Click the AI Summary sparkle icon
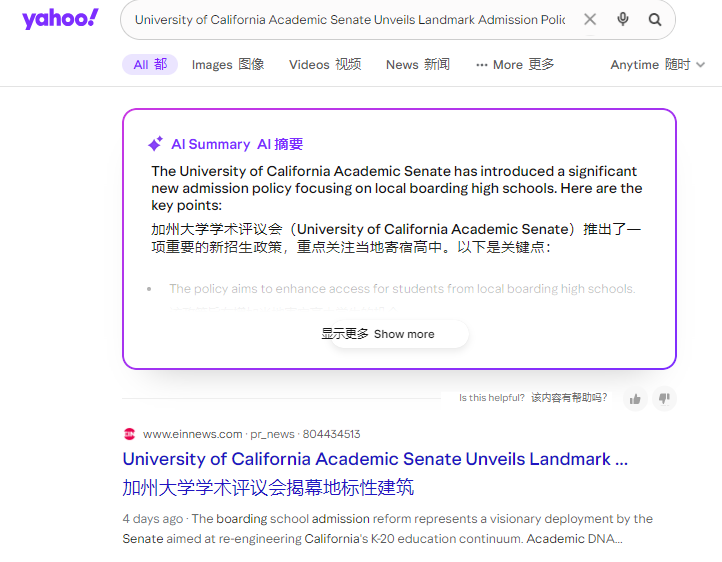The width and height of the screenshot is (722, 562). (x=156, y=144)
